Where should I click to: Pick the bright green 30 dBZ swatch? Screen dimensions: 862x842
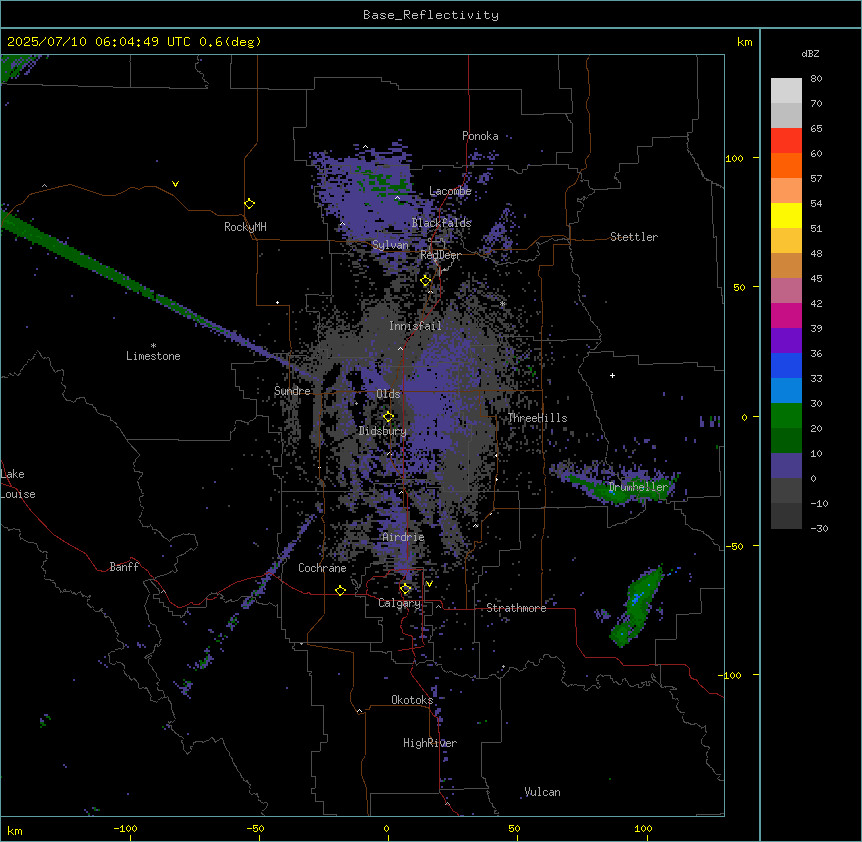[786, 416]
